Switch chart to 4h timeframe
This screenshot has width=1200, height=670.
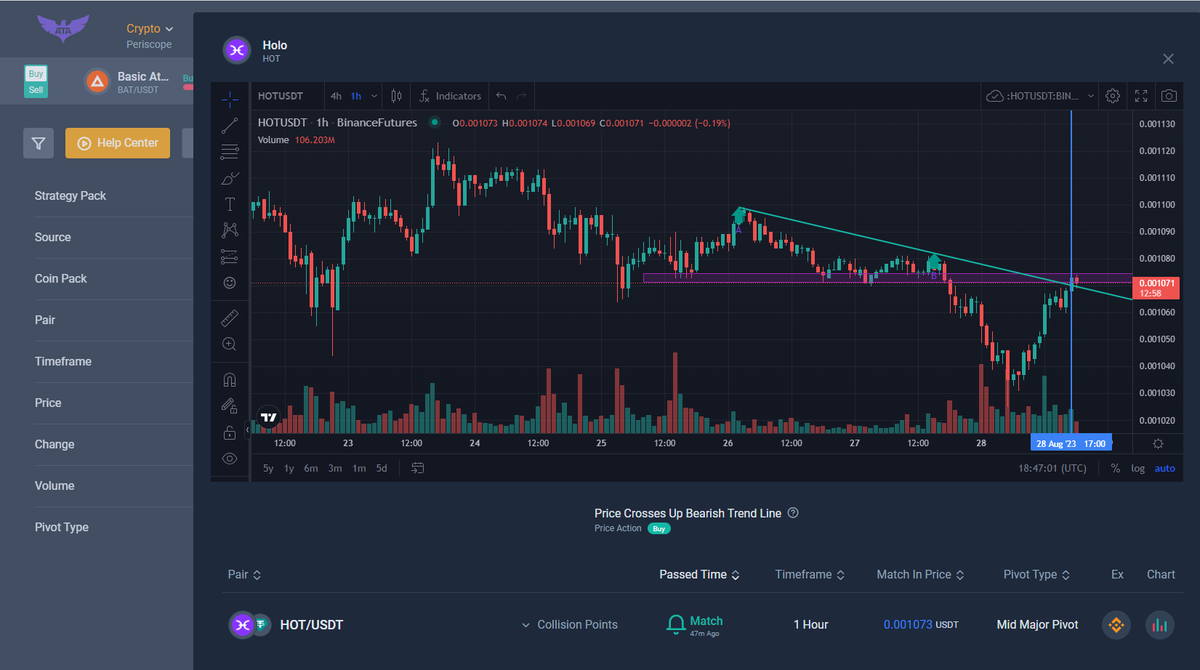click(336, 96)
